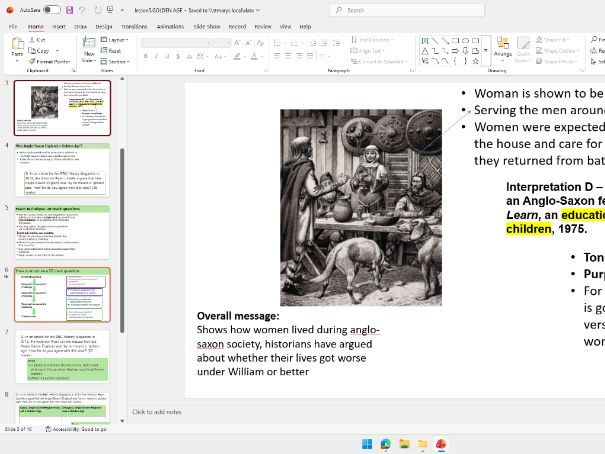Screen dimensions: 605x454
Task: Expand the file save location dropdown in title
Action: pos(258,10)
